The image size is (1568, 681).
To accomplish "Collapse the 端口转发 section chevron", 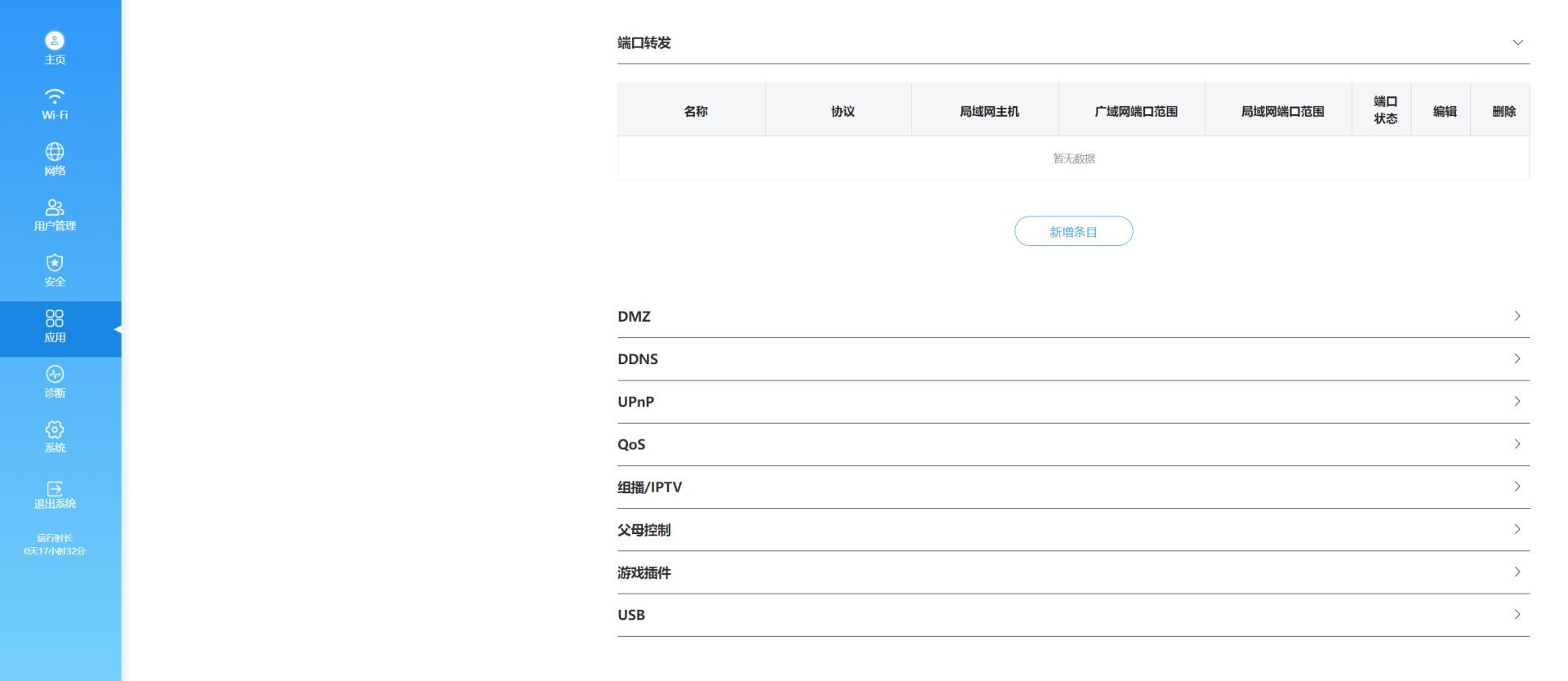I will 1517,42.
